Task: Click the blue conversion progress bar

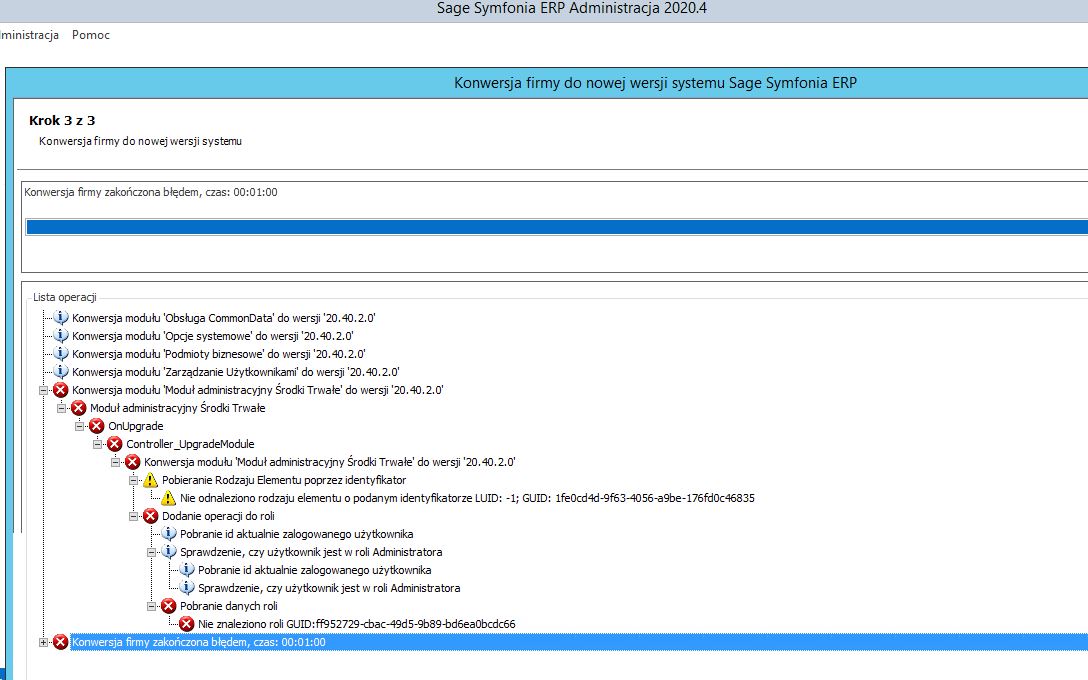Action: coord(556,227)
